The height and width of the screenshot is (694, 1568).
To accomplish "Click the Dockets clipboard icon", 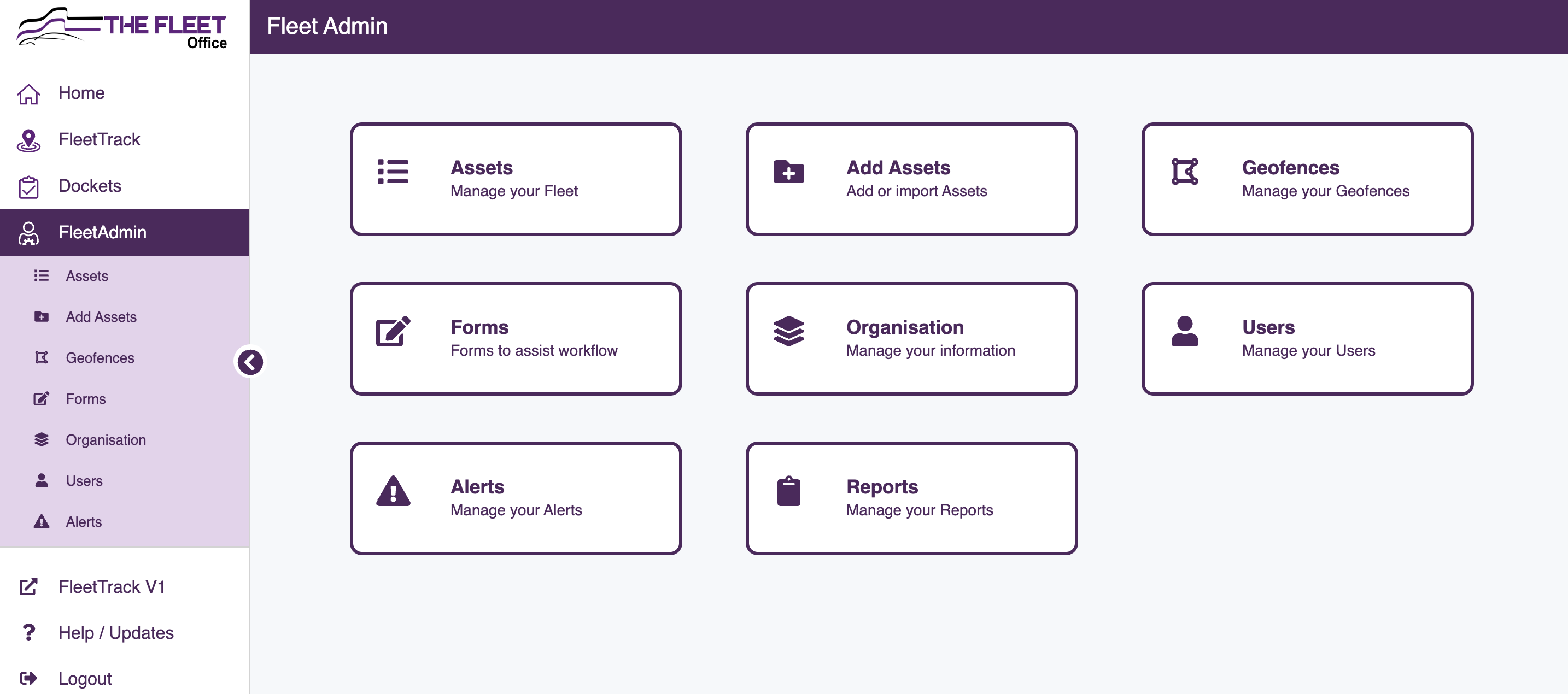I will pos(28,186).
